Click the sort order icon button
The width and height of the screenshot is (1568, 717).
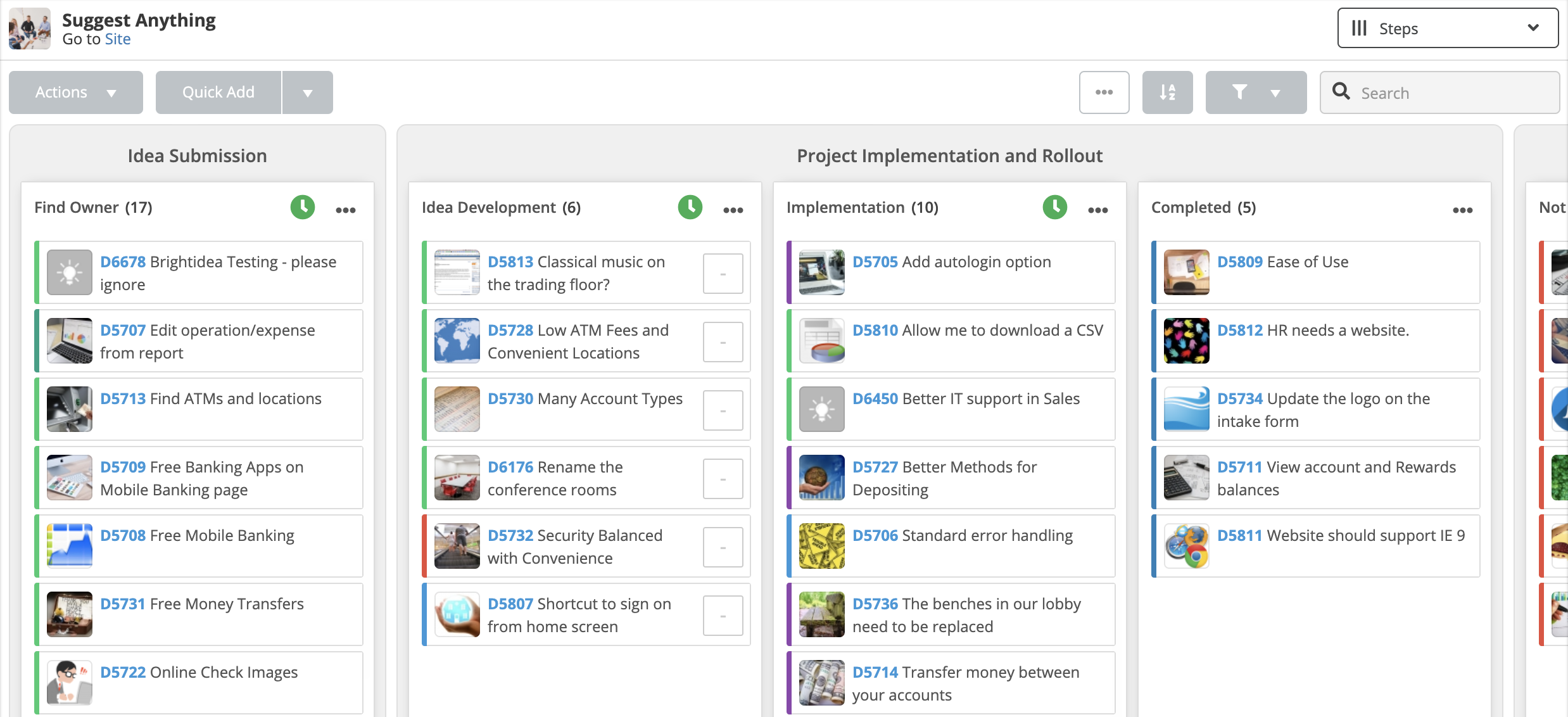1168,92
